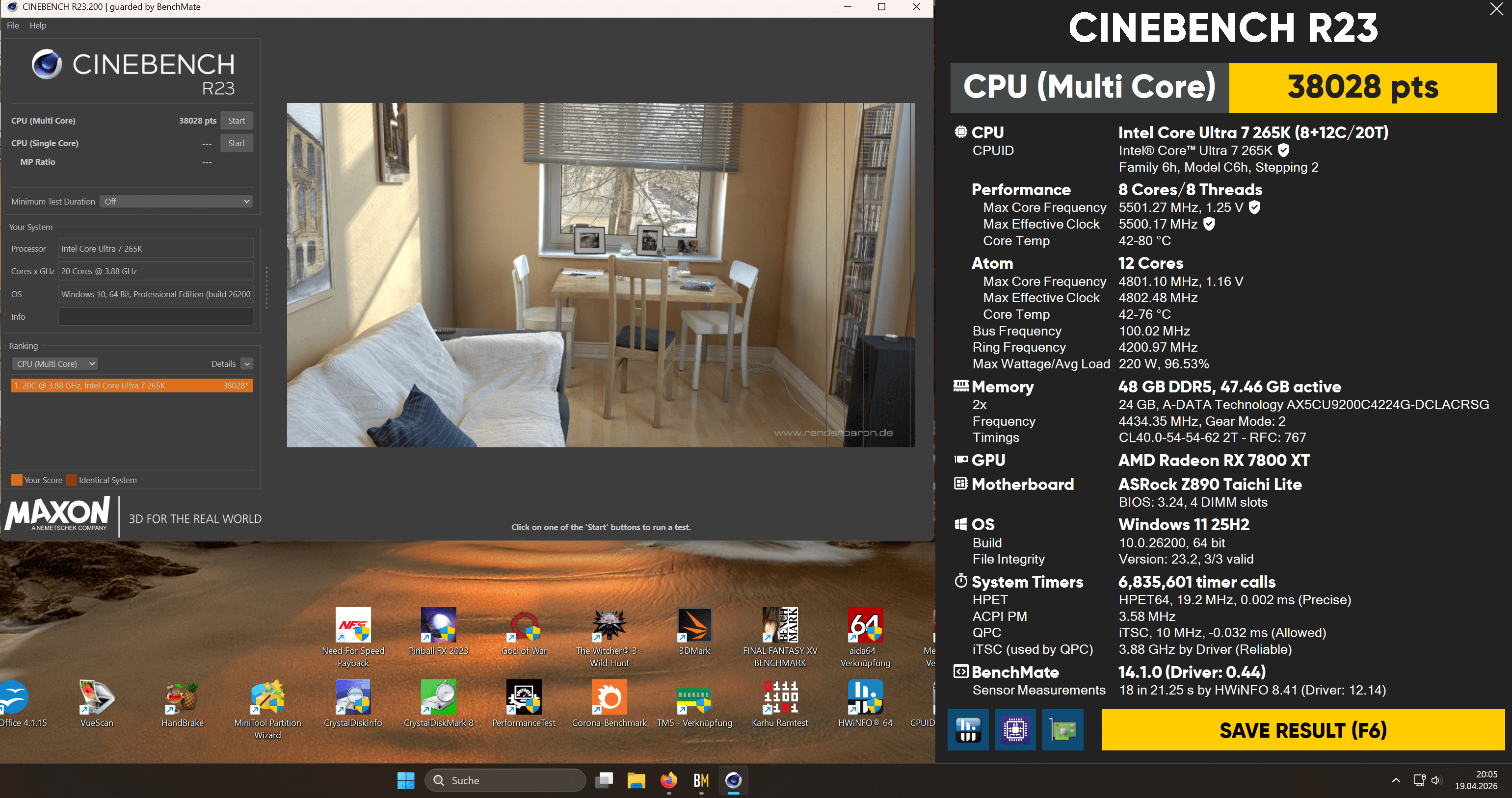
Task: Open the 3DMark desktop shortcut
Action: coord(694,625)
